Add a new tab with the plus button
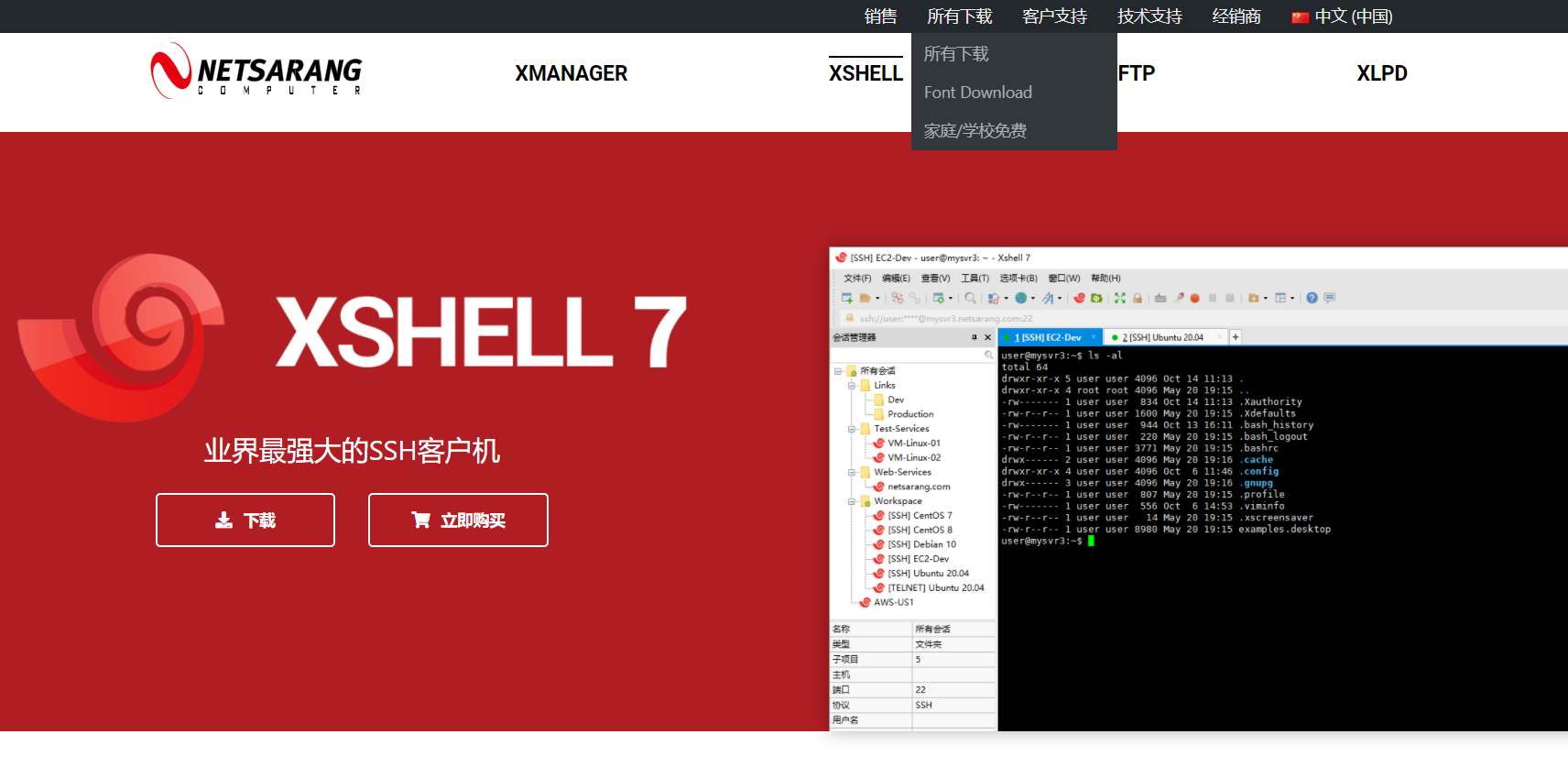The width and height of the screenshot is (1568, 778). pos(1236,337)
